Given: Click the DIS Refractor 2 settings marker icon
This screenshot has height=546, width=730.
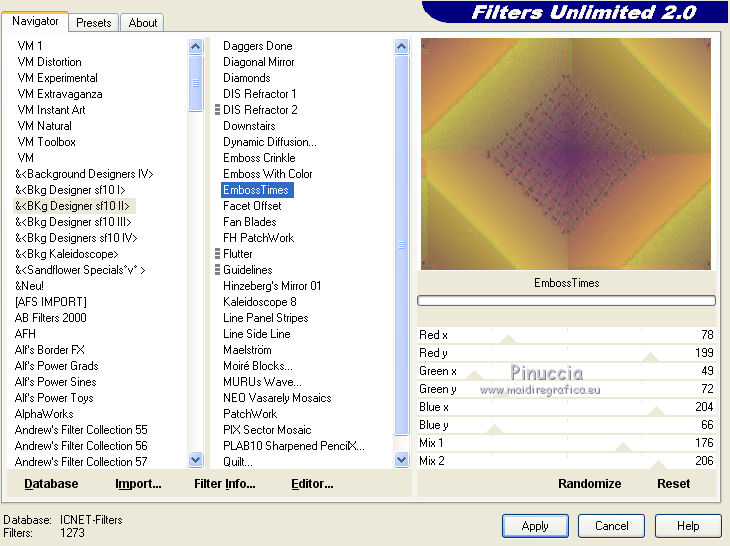Looking at the screenshot, I should tap(217, 110).
